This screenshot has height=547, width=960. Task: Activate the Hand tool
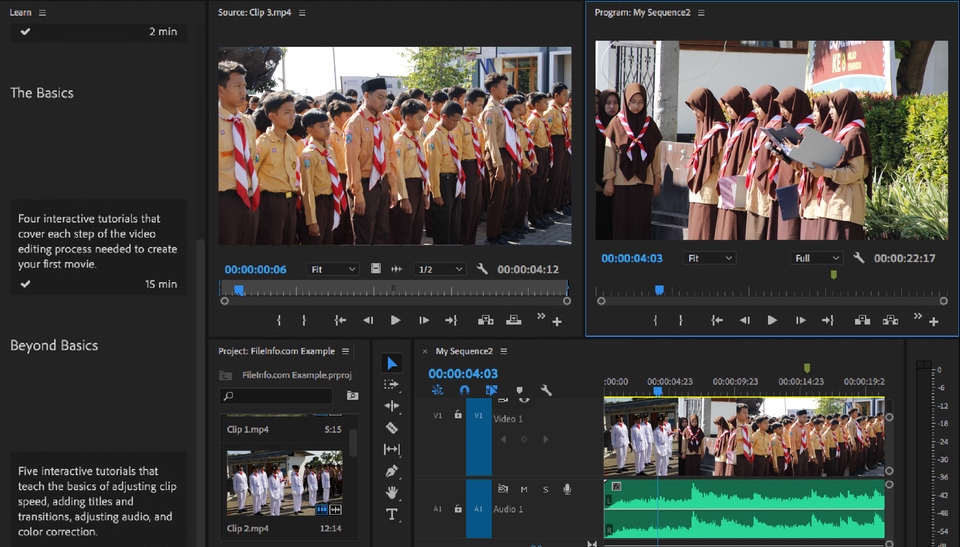click(392, 493)
